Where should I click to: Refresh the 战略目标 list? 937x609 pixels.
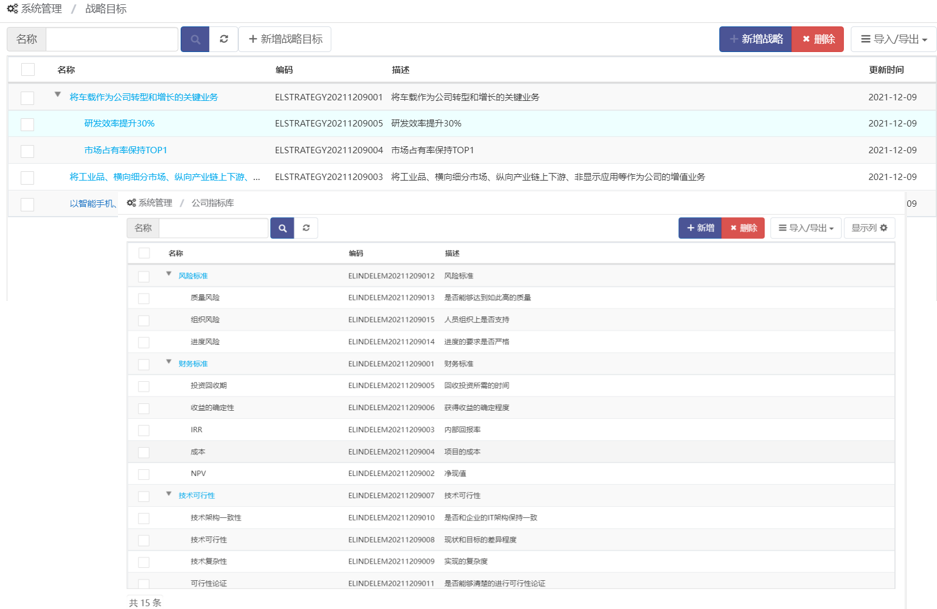(x=224, y=39)
